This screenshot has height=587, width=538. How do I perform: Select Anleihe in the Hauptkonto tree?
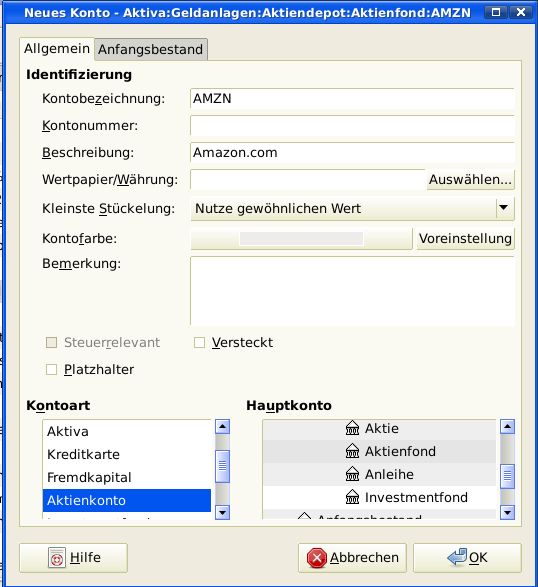379,474
